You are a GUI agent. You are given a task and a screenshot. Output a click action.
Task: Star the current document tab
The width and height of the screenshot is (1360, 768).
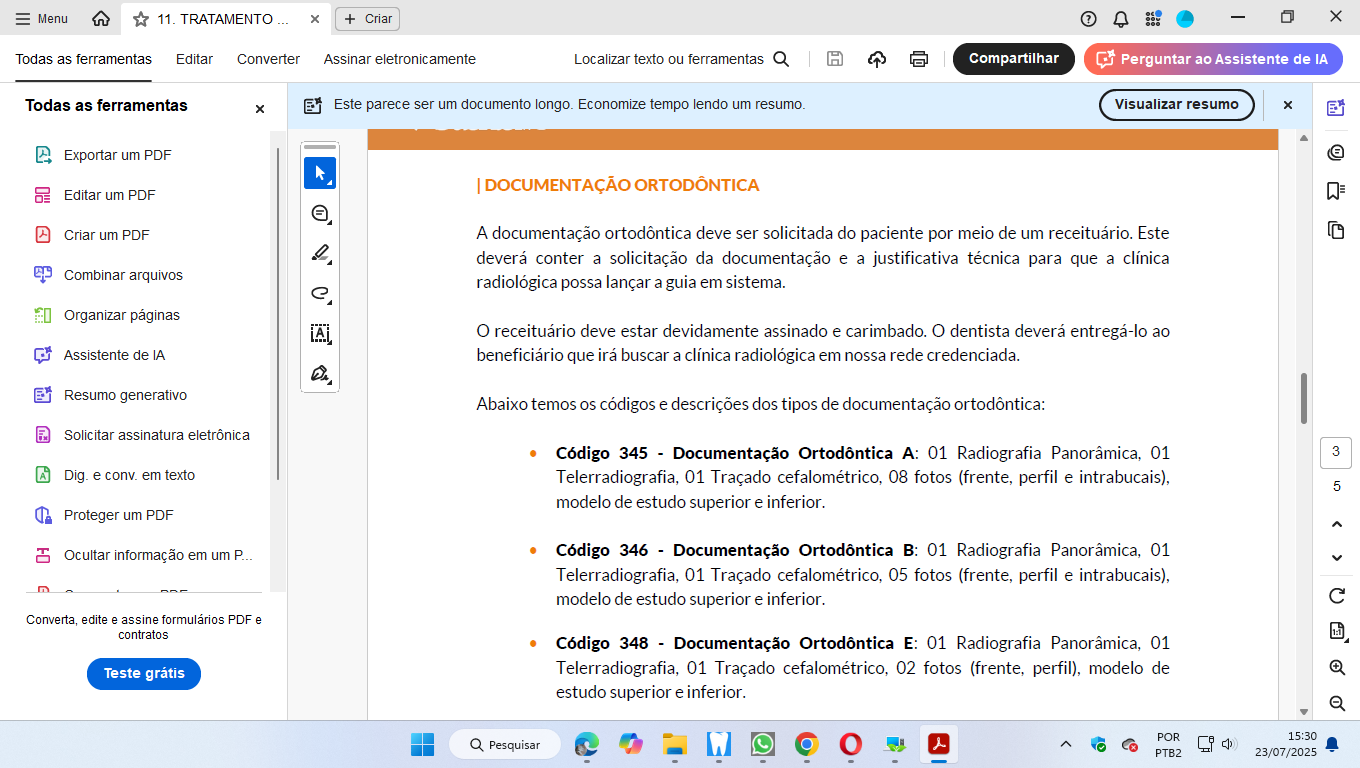pos(141,19)
